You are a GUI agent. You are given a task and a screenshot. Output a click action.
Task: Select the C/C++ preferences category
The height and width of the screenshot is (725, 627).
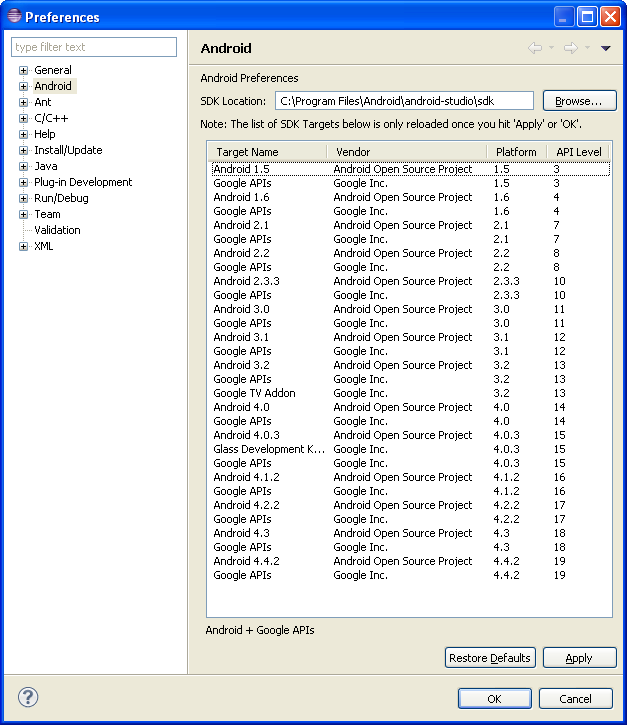pyautogui.click(x=51, y=118)
